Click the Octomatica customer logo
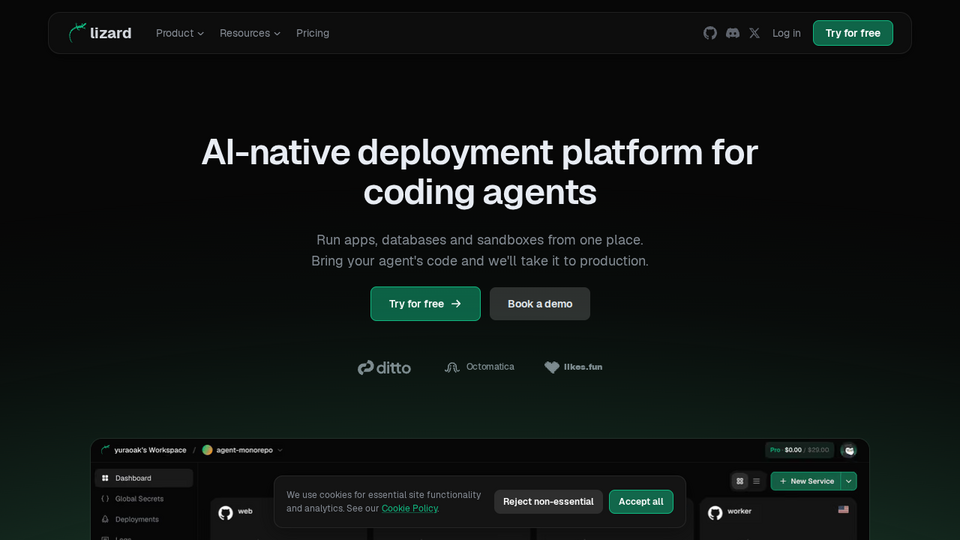Image resolution: width=960 pixels, height=540 pixels. (479, 367)
